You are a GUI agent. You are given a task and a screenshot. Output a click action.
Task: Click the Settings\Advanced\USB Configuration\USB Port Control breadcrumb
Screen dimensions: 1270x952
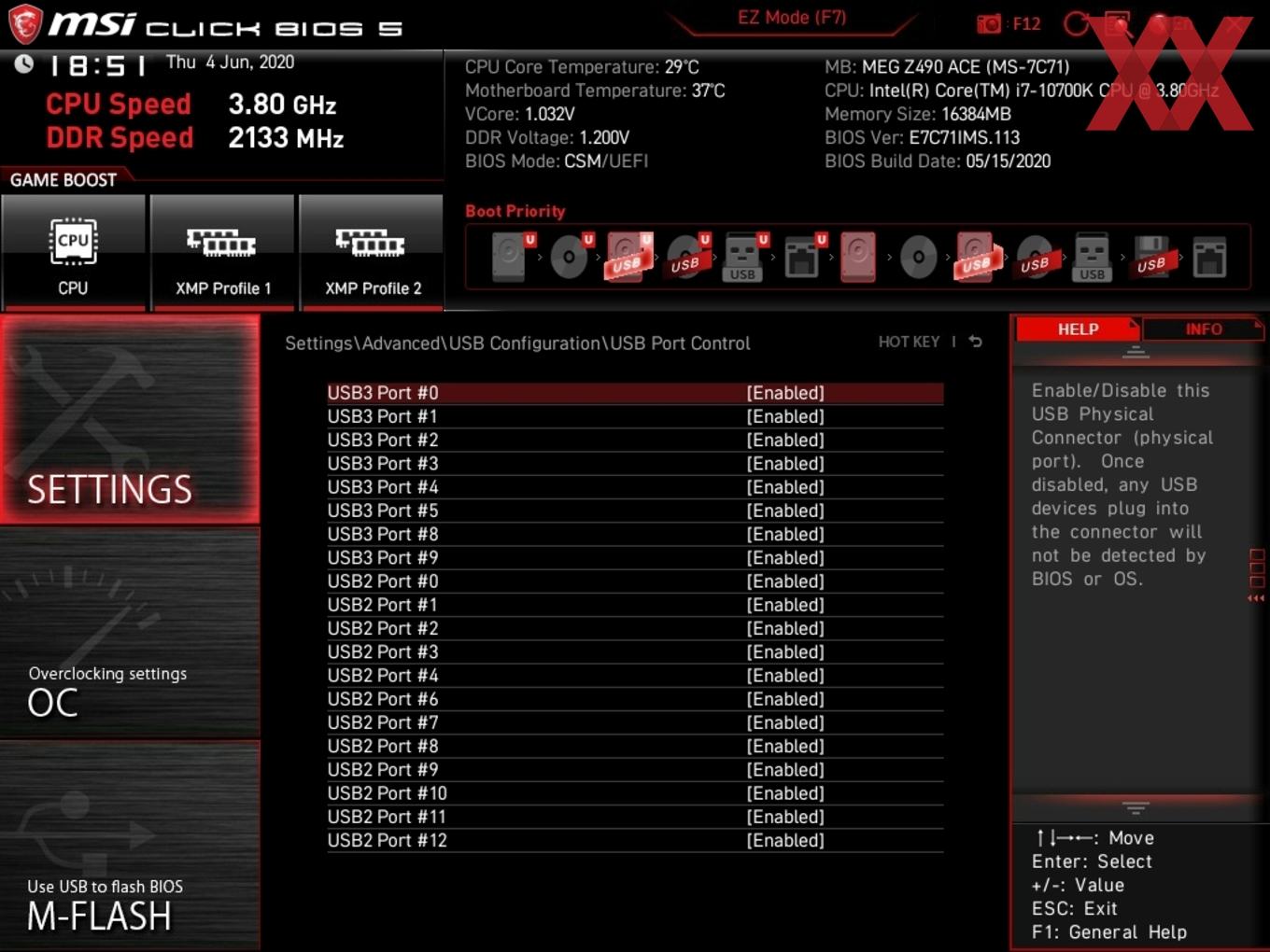[x=517, y=343]
